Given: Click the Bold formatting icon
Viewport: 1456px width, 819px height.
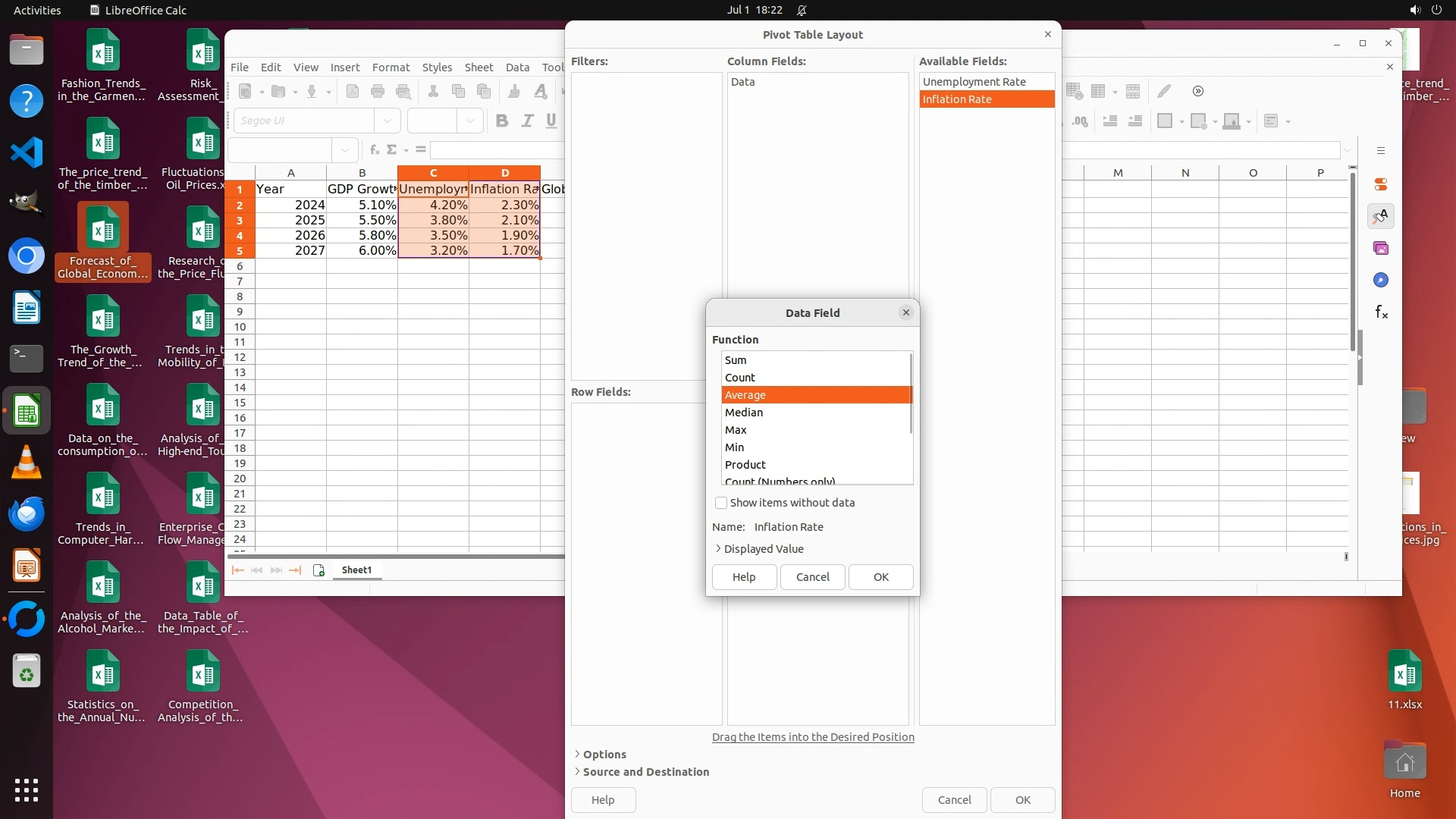Looking at the screenshot, I should coord(501,121).
